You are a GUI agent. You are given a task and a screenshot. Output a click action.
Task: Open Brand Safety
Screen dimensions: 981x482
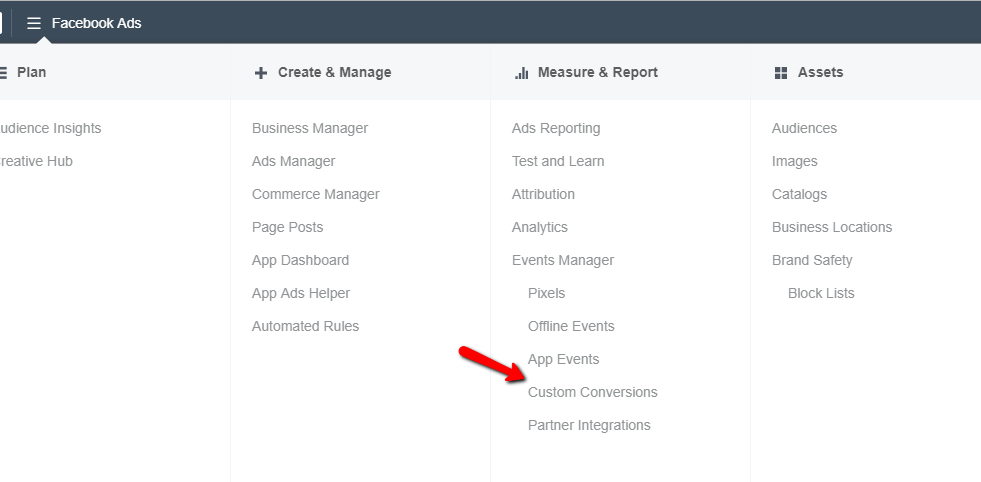(812, 260)
